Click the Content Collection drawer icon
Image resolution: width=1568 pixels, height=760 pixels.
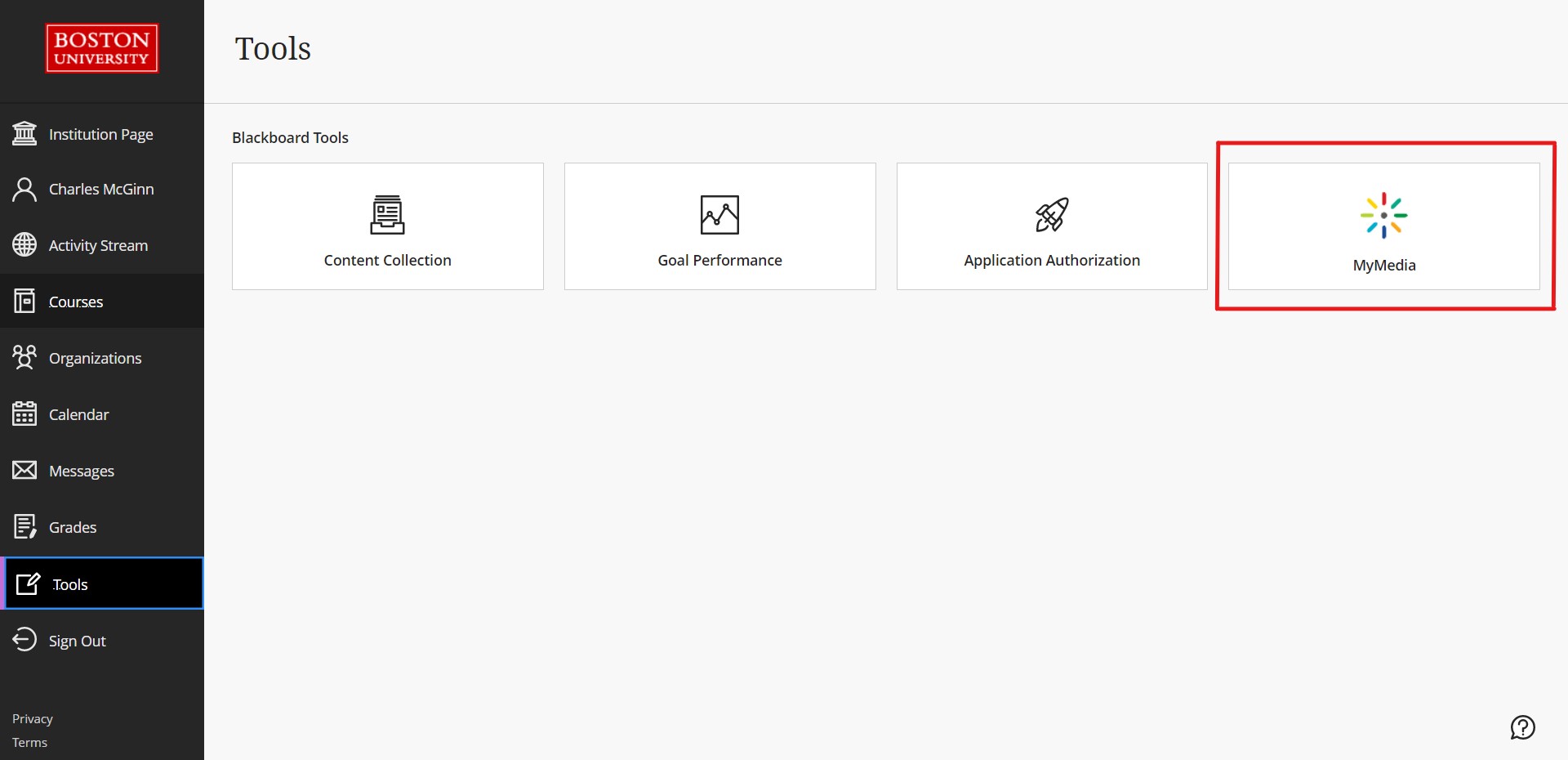coord(387,215)
